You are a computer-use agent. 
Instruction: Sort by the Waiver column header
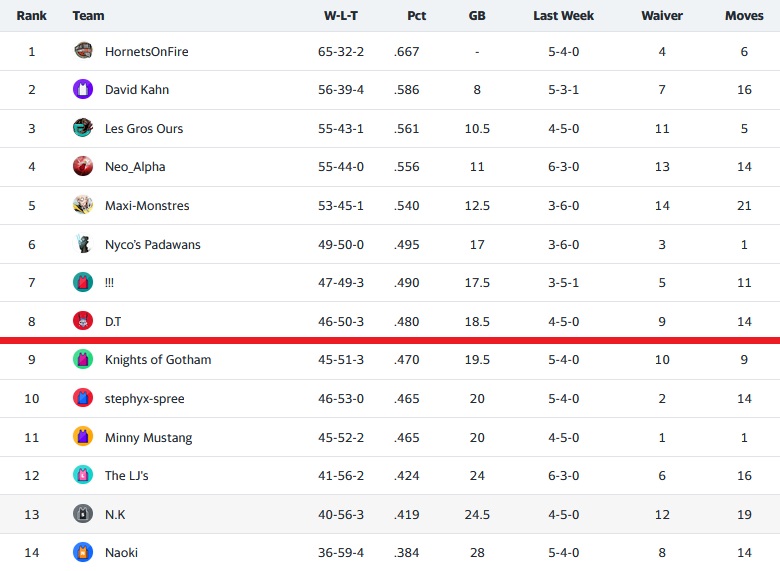click(662, 16)
